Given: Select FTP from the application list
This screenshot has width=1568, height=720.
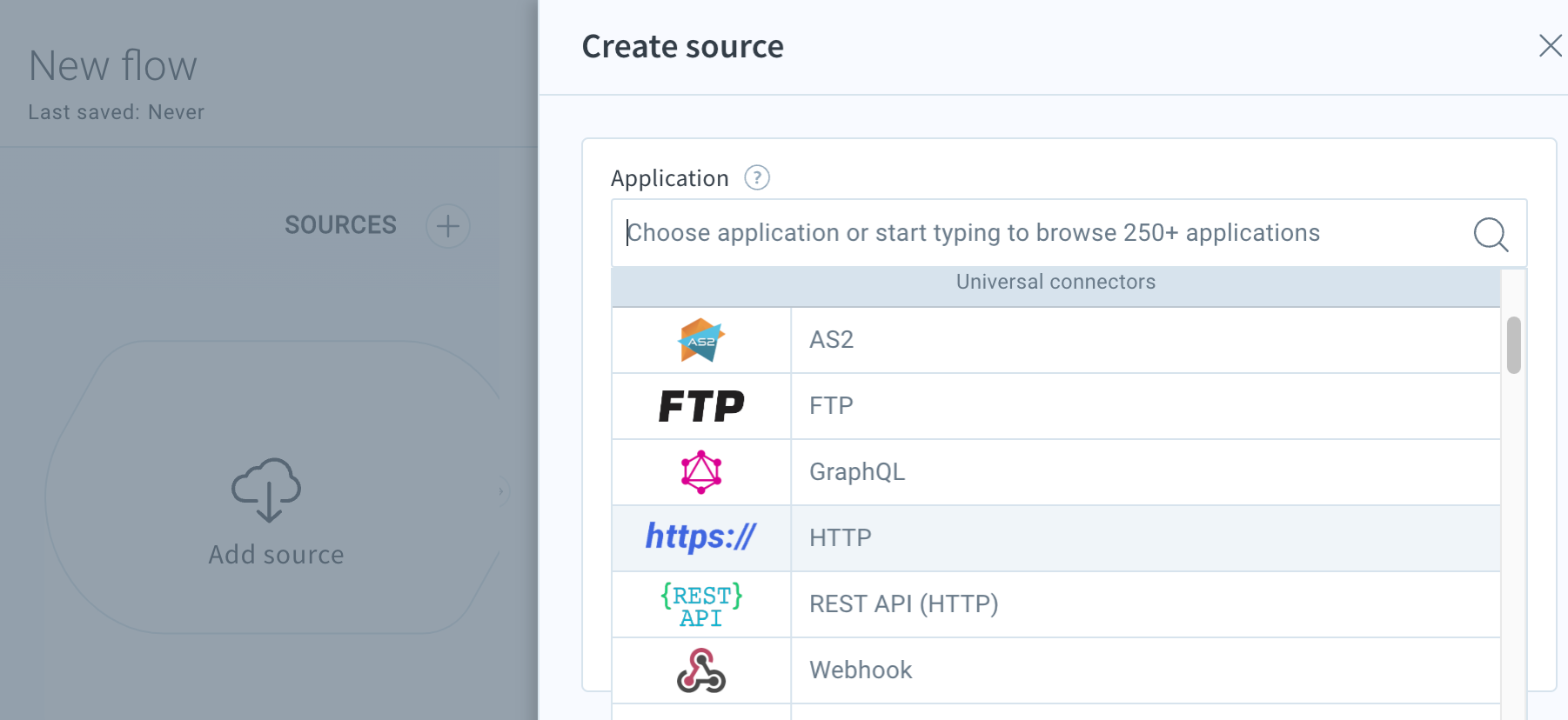Looking at the screenshot, I should click(1056, 406).
